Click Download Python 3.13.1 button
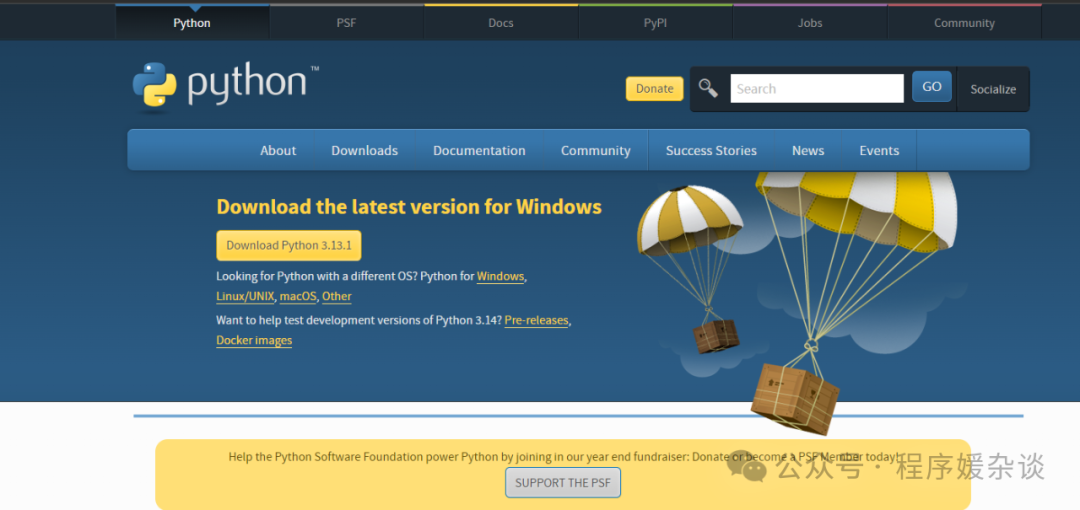 (288, 245)
